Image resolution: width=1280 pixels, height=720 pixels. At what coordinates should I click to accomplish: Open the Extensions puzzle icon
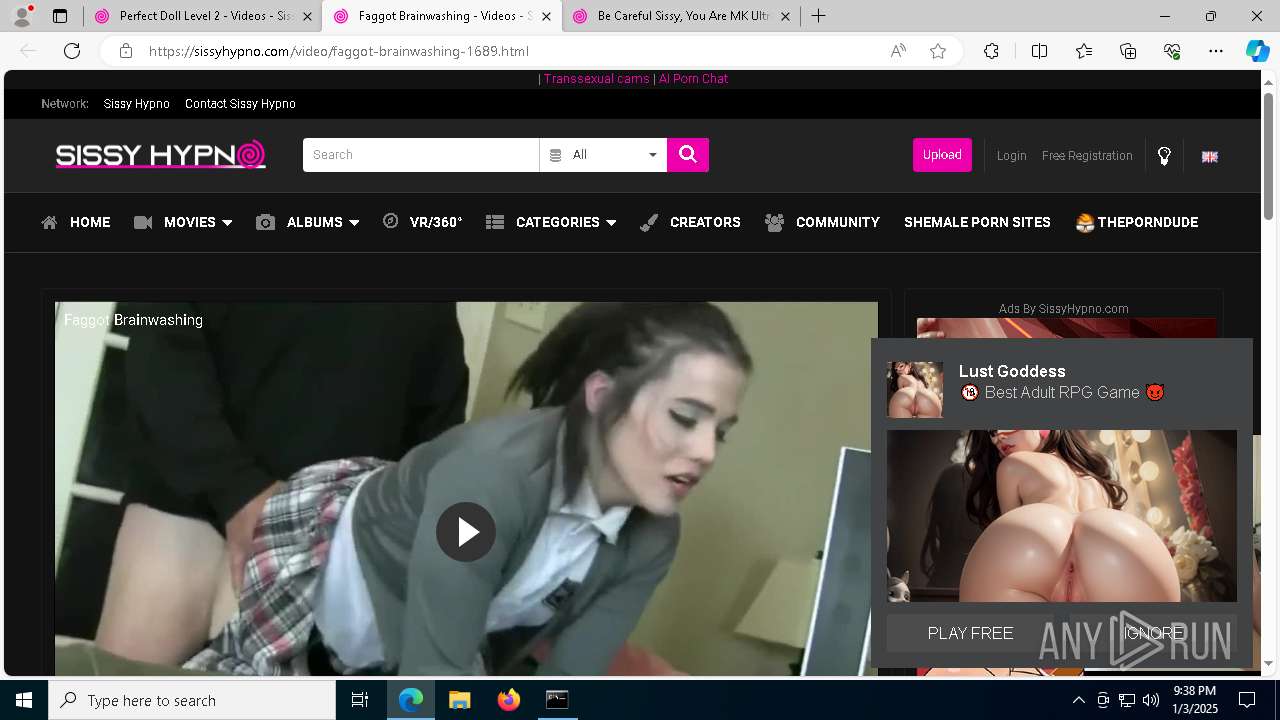click(991, 51)
